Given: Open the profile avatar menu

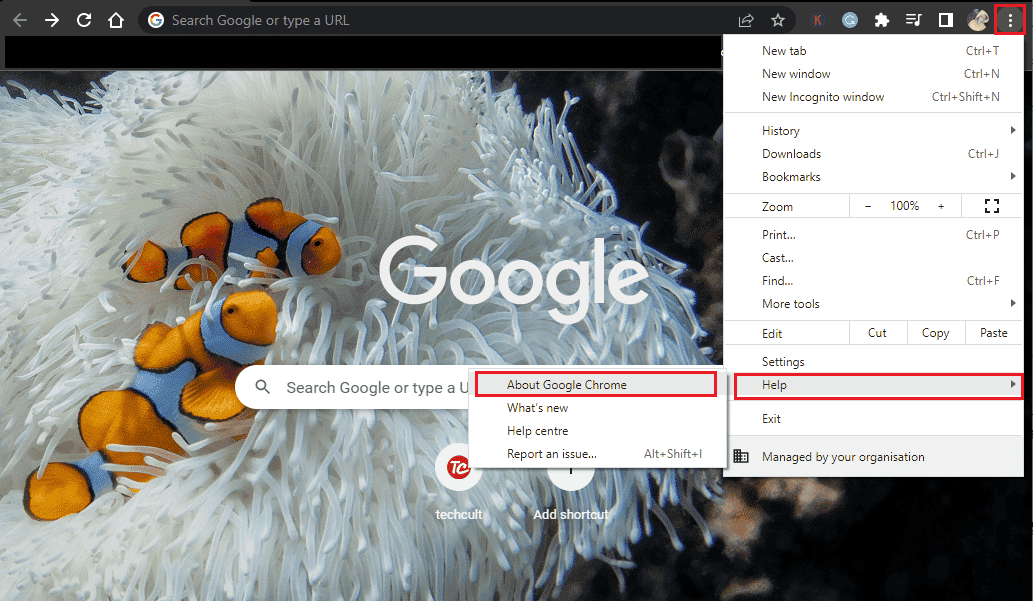Looking at the screenshot, I should tap(978, 20).
